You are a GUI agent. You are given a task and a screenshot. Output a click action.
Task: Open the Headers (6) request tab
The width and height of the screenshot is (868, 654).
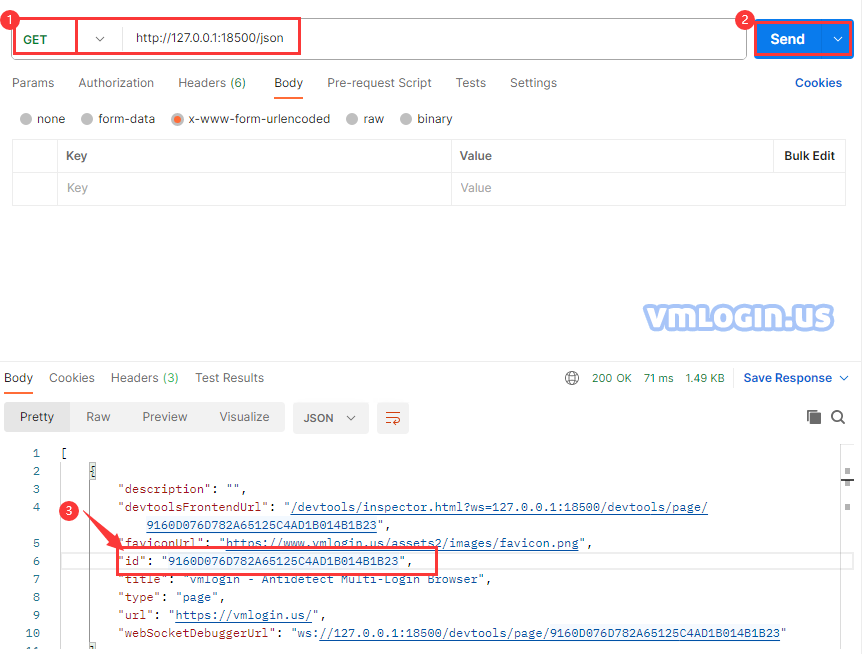coord(212,83)
